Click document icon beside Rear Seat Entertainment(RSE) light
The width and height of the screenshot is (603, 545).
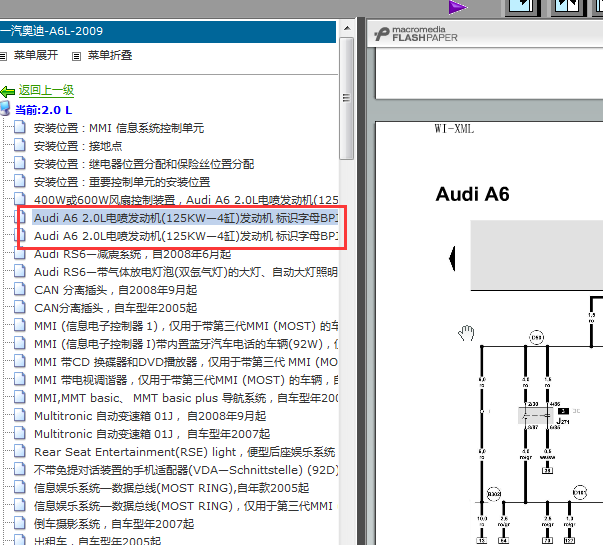20,451
